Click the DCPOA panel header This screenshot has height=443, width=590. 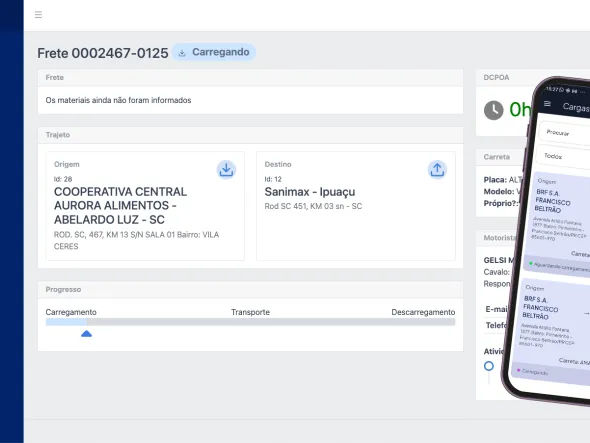[x=504, y=78]
